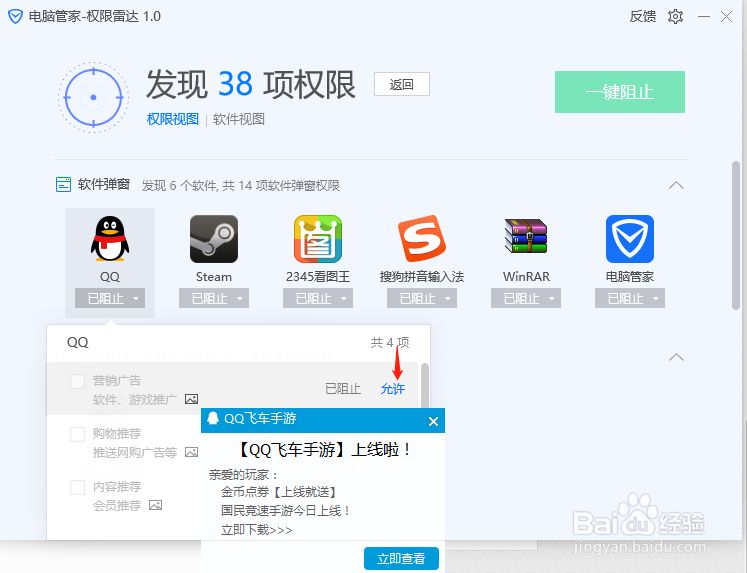
Task: Click the QQ penguin app icon
Action: (110, 239)
